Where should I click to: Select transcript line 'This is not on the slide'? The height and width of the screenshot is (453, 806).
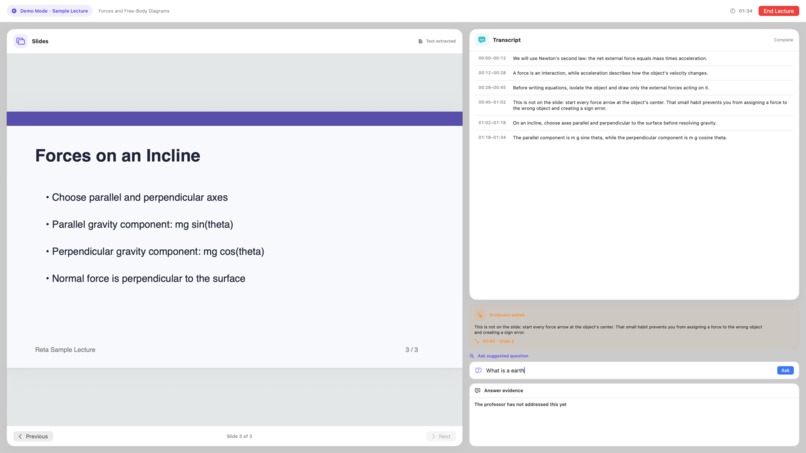[x=650, y=105]
